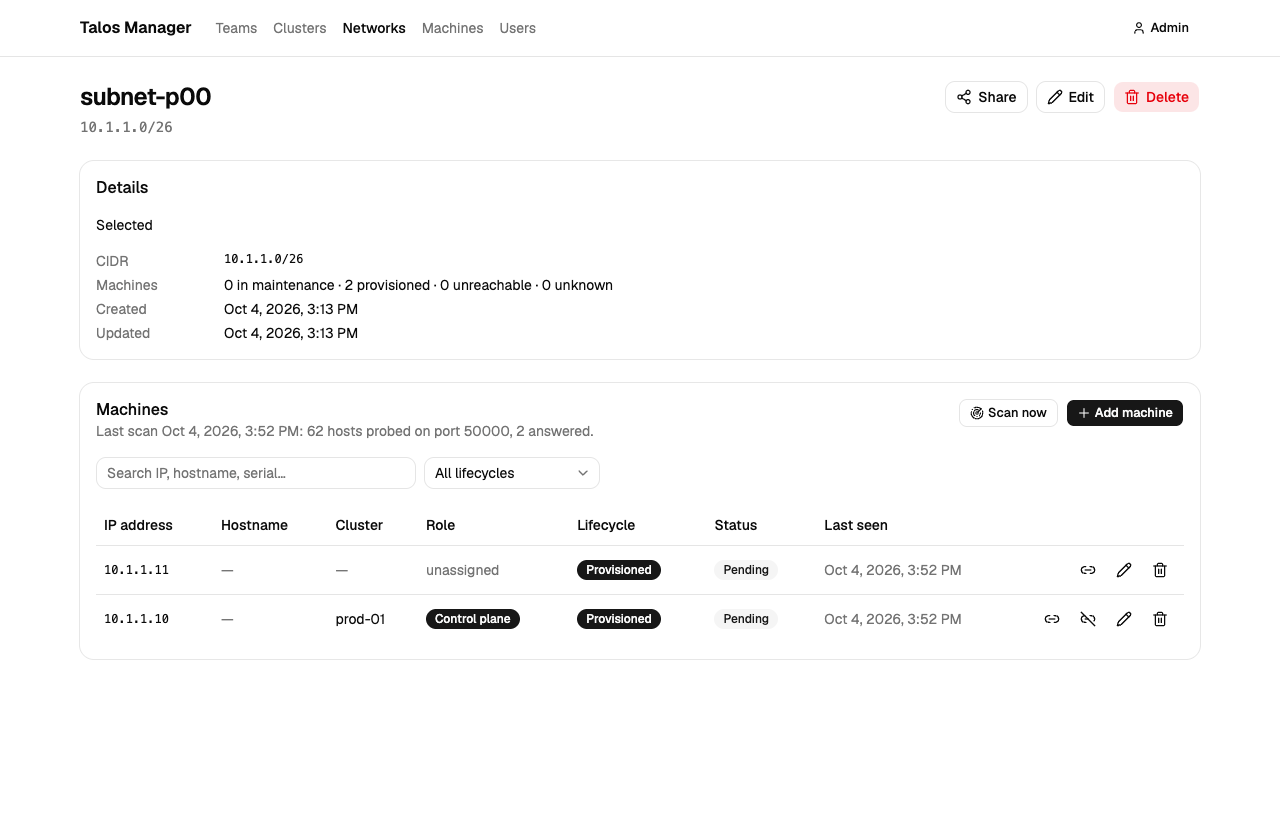Click the Last scan summary text
1280x813 pixels.
(x=345, y=431)
